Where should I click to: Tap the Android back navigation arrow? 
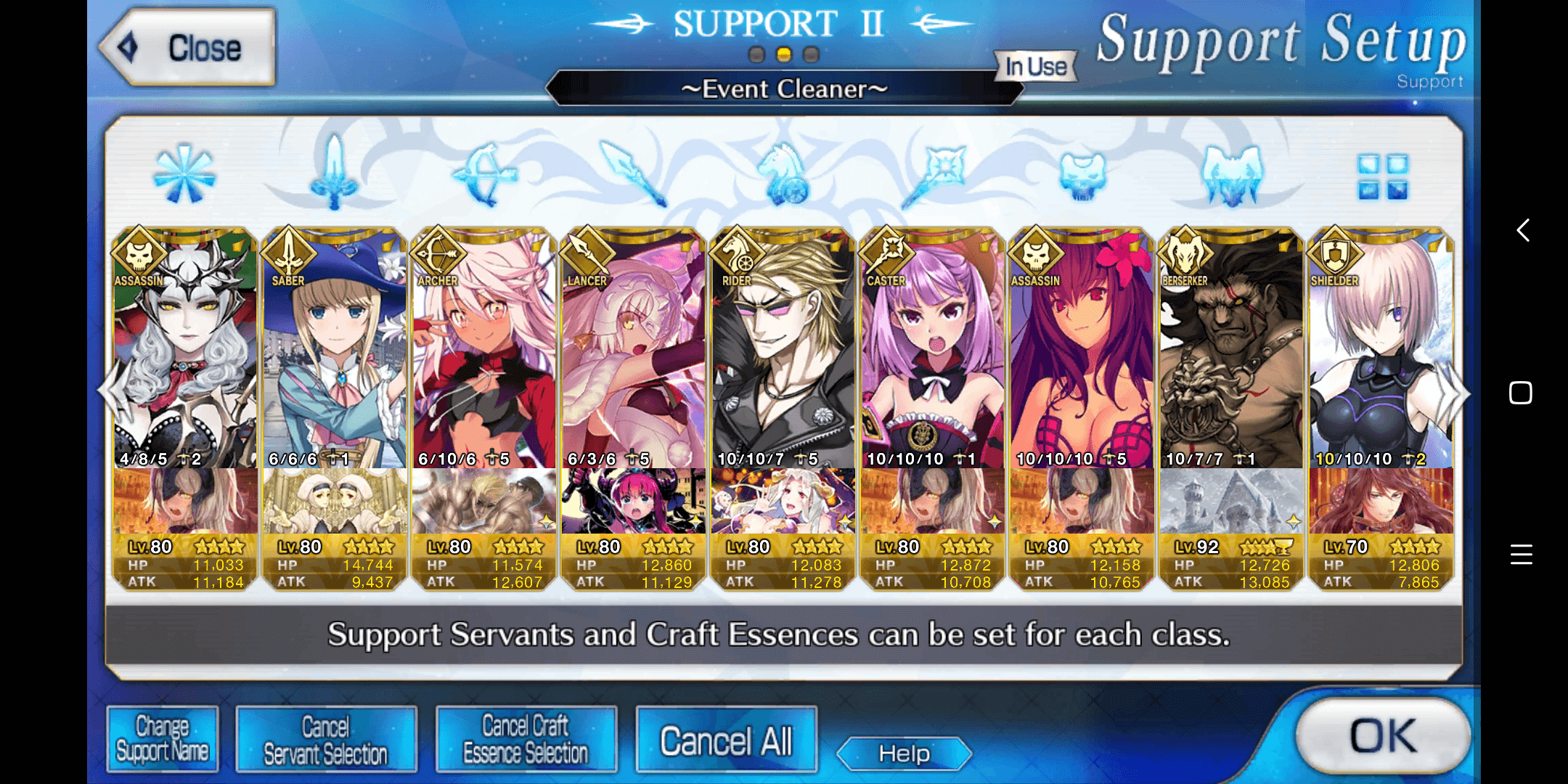pos(1522,231)
